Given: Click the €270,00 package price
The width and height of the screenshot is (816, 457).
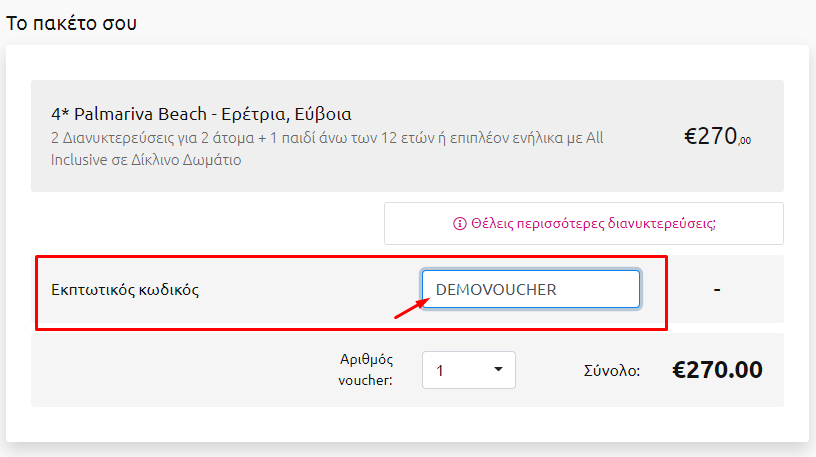Looking at the screenshot, I should point(717,136).
